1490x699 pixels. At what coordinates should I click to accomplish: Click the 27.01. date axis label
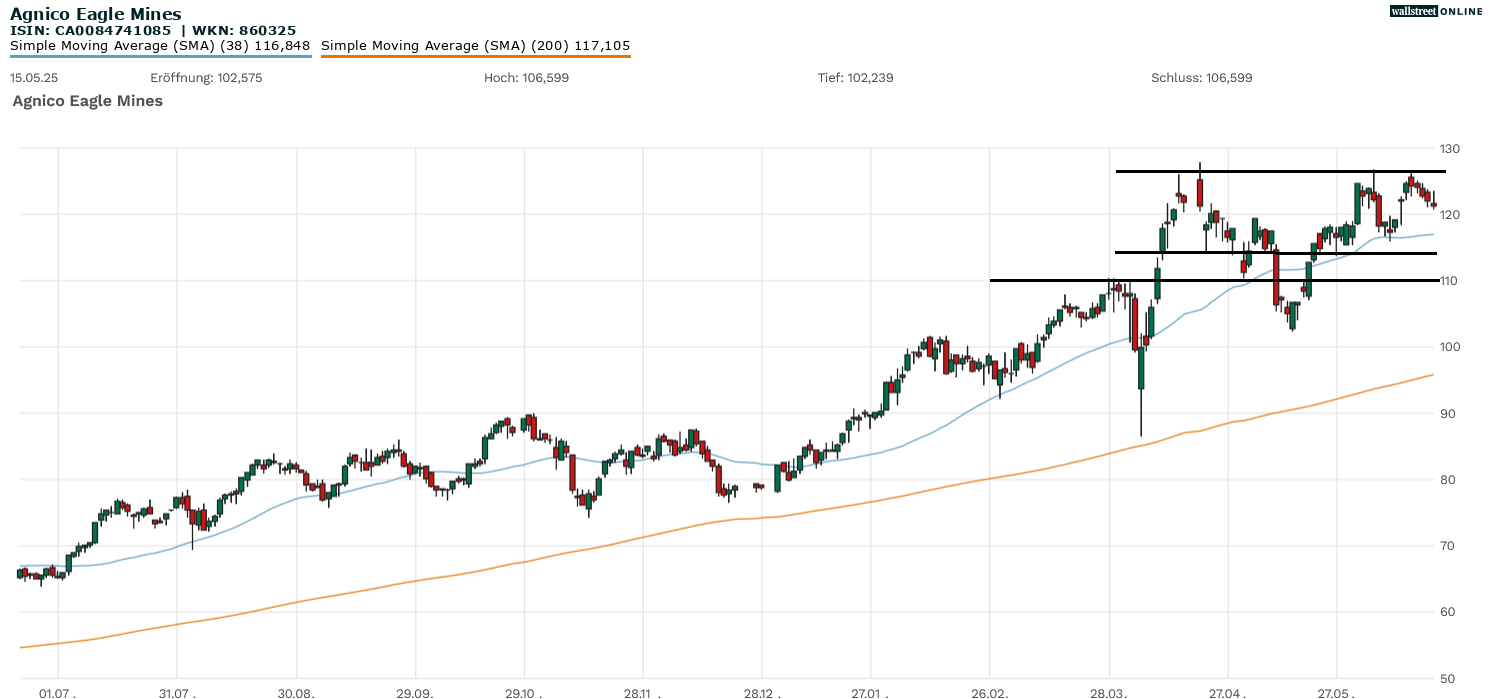pos(871,692)
